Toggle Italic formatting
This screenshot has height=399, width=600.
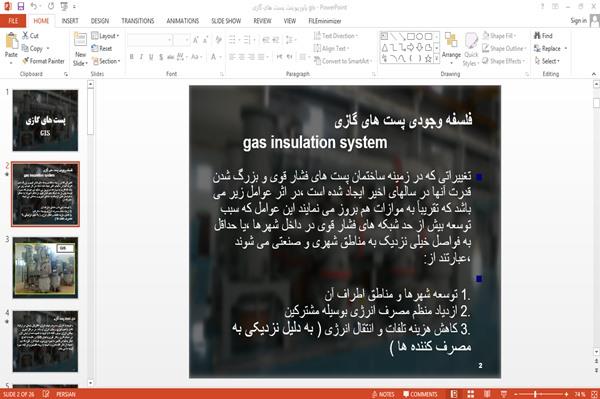click(142, 57)
